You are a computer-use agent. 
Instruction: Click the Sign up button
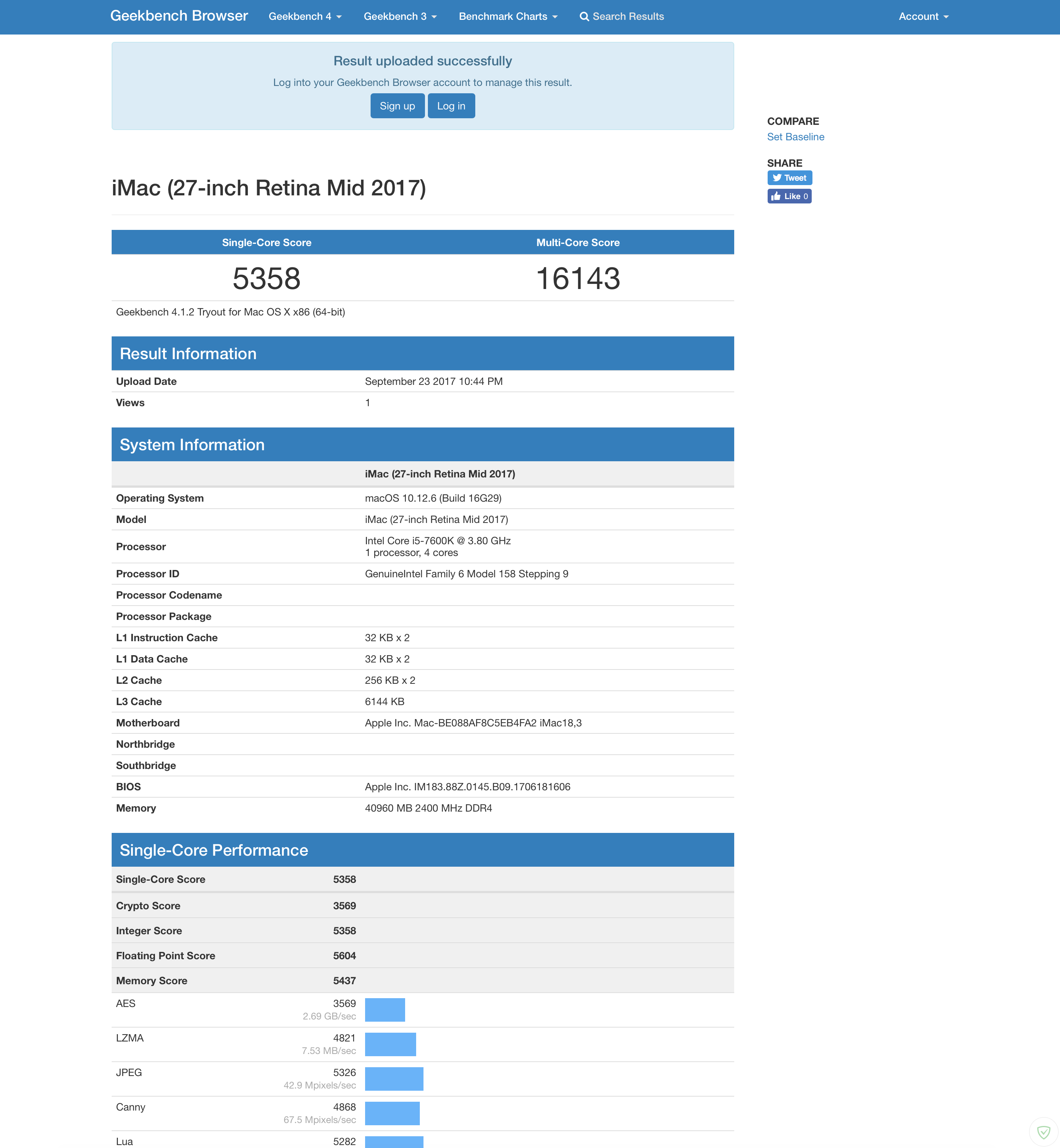coord(397,106)
